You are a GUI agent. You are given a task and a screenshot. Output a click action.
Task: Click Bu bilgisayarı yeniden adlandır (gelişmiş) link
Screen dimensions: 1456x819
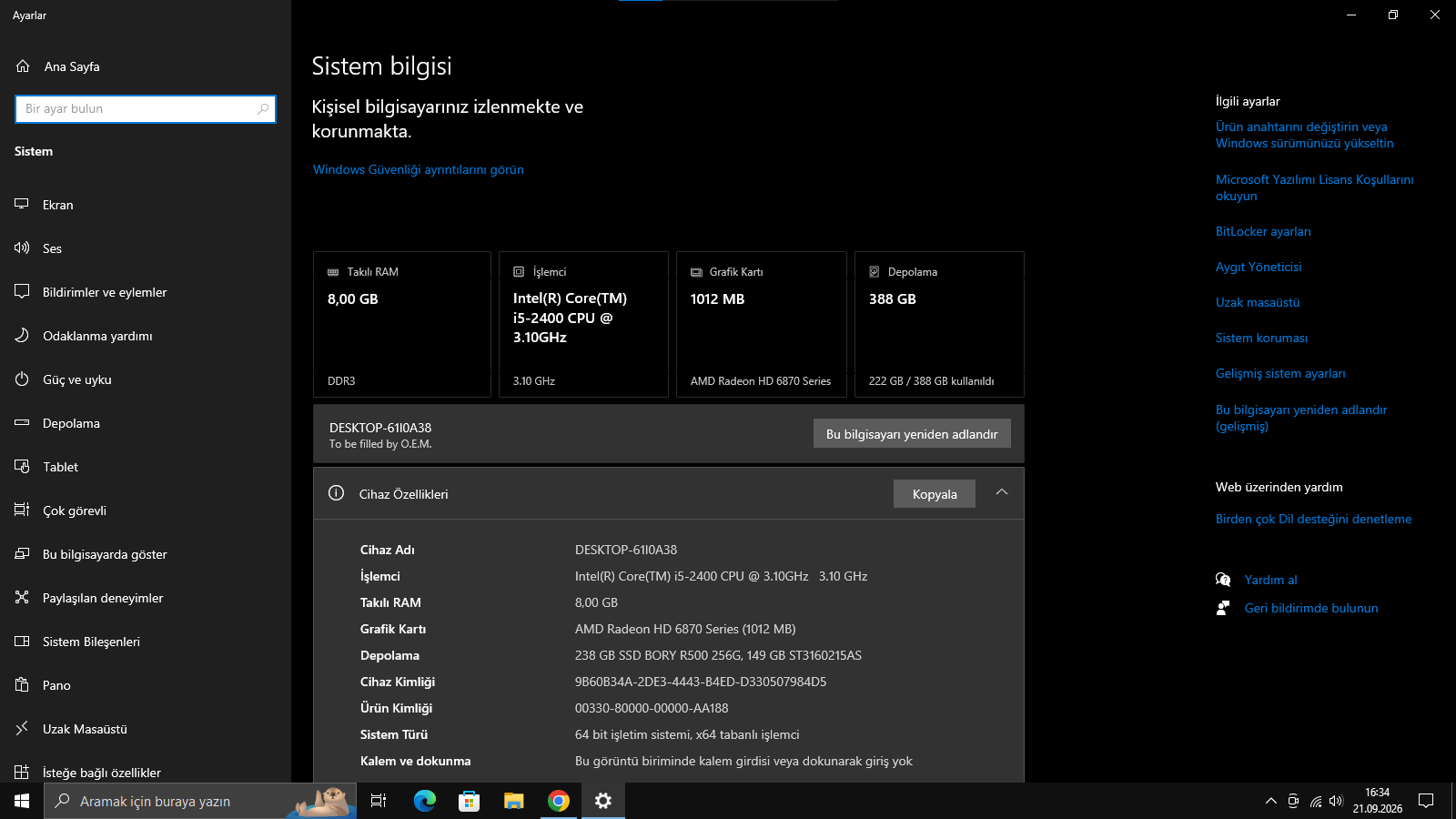[1301, 418]
